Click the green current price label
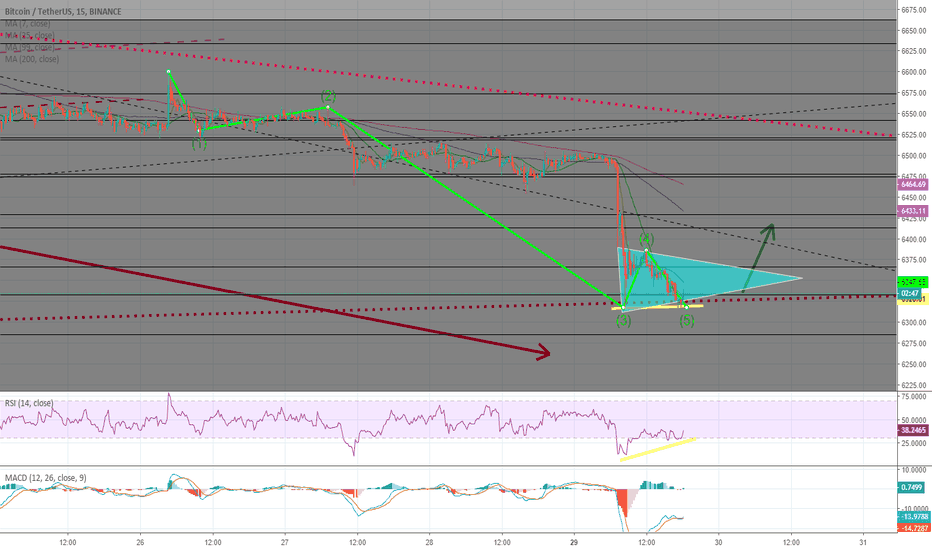The height and width of the screenshot is (550, 932). 912,282
